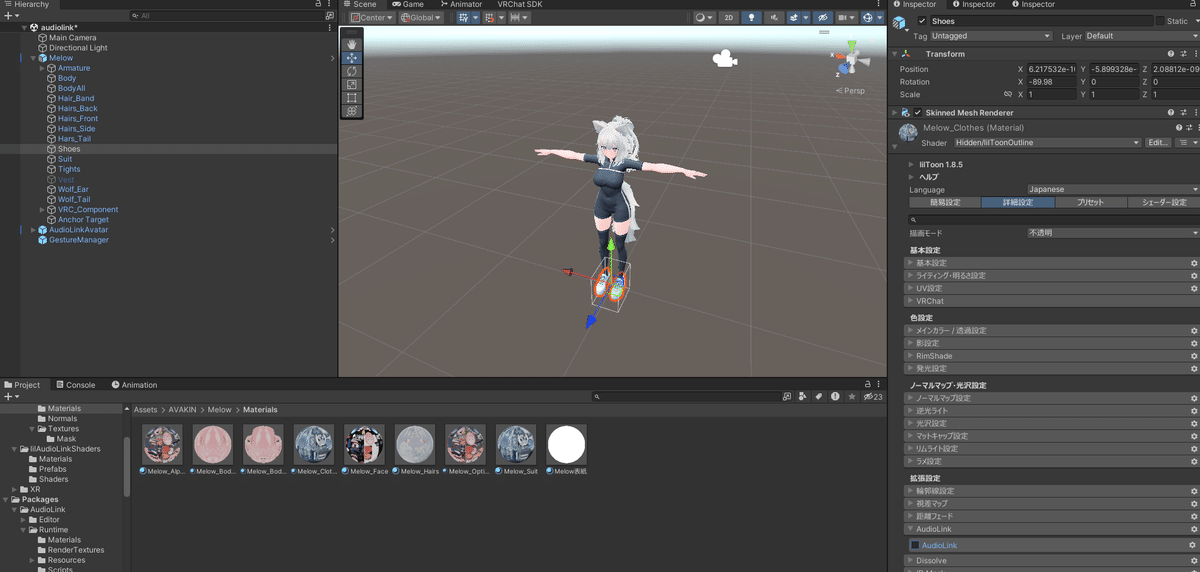Select the Melow_Suit material thumbnail
This screenshot has width=1200, height=572.
tap(516, 444)
